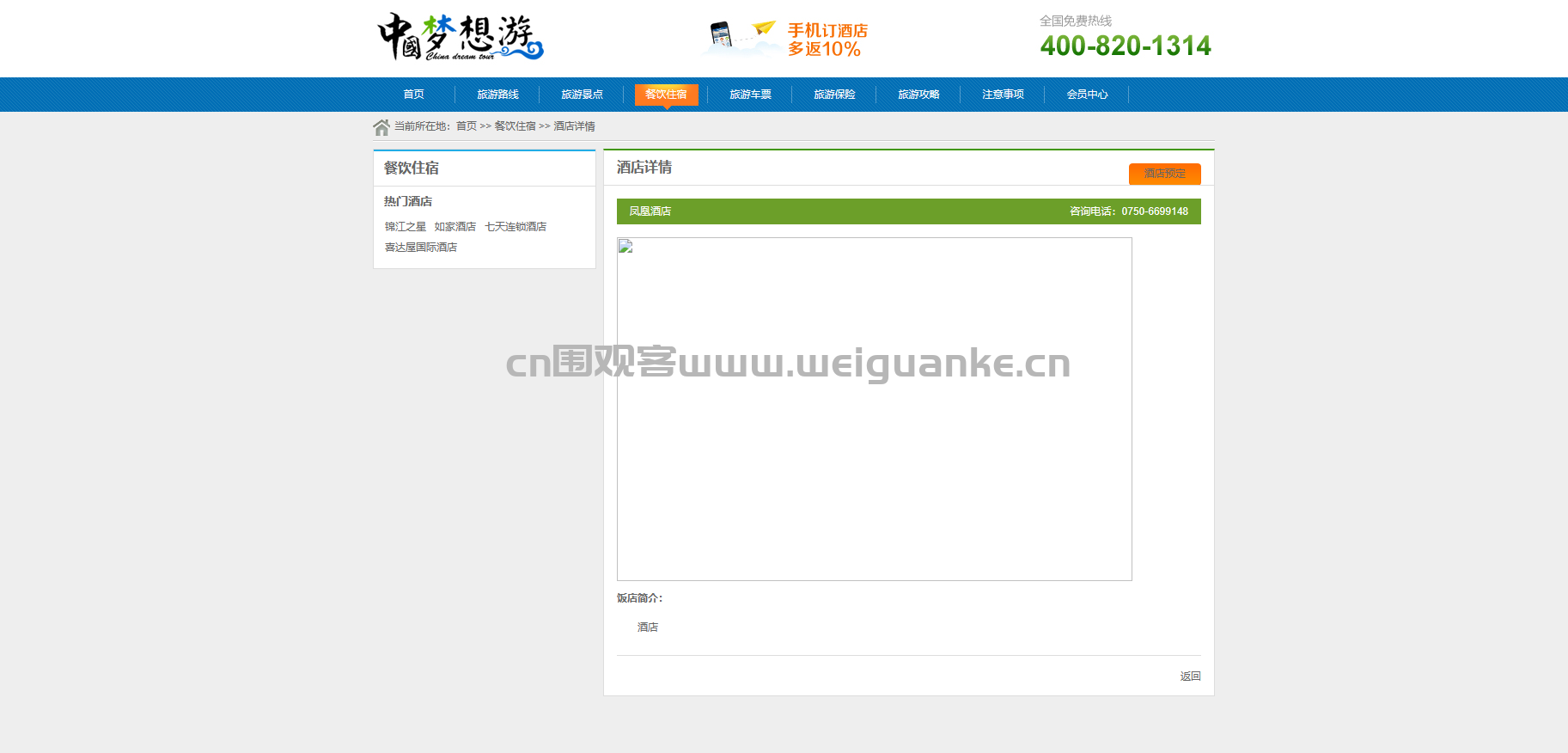Go to the 旅游攻略 section

(918, 95)
